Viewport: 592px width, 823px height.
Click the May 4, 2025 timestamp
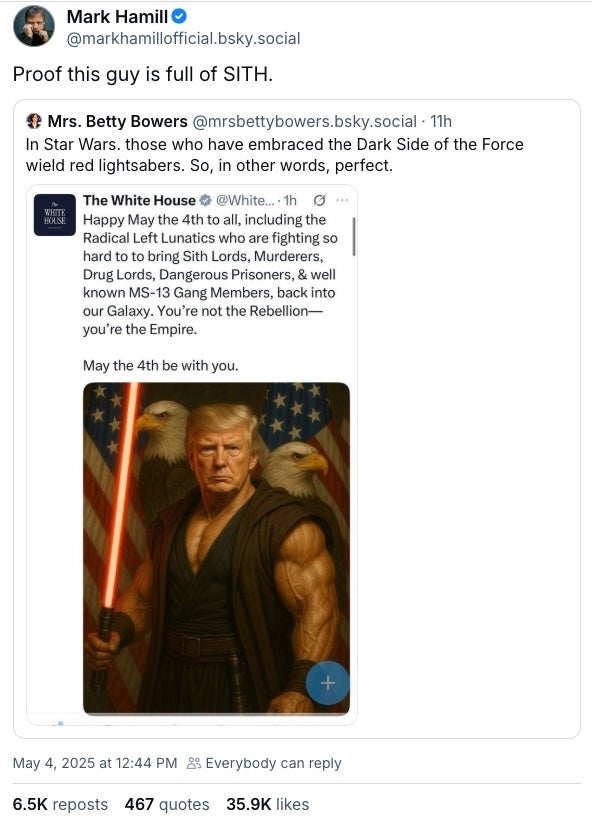click(95, 763)
